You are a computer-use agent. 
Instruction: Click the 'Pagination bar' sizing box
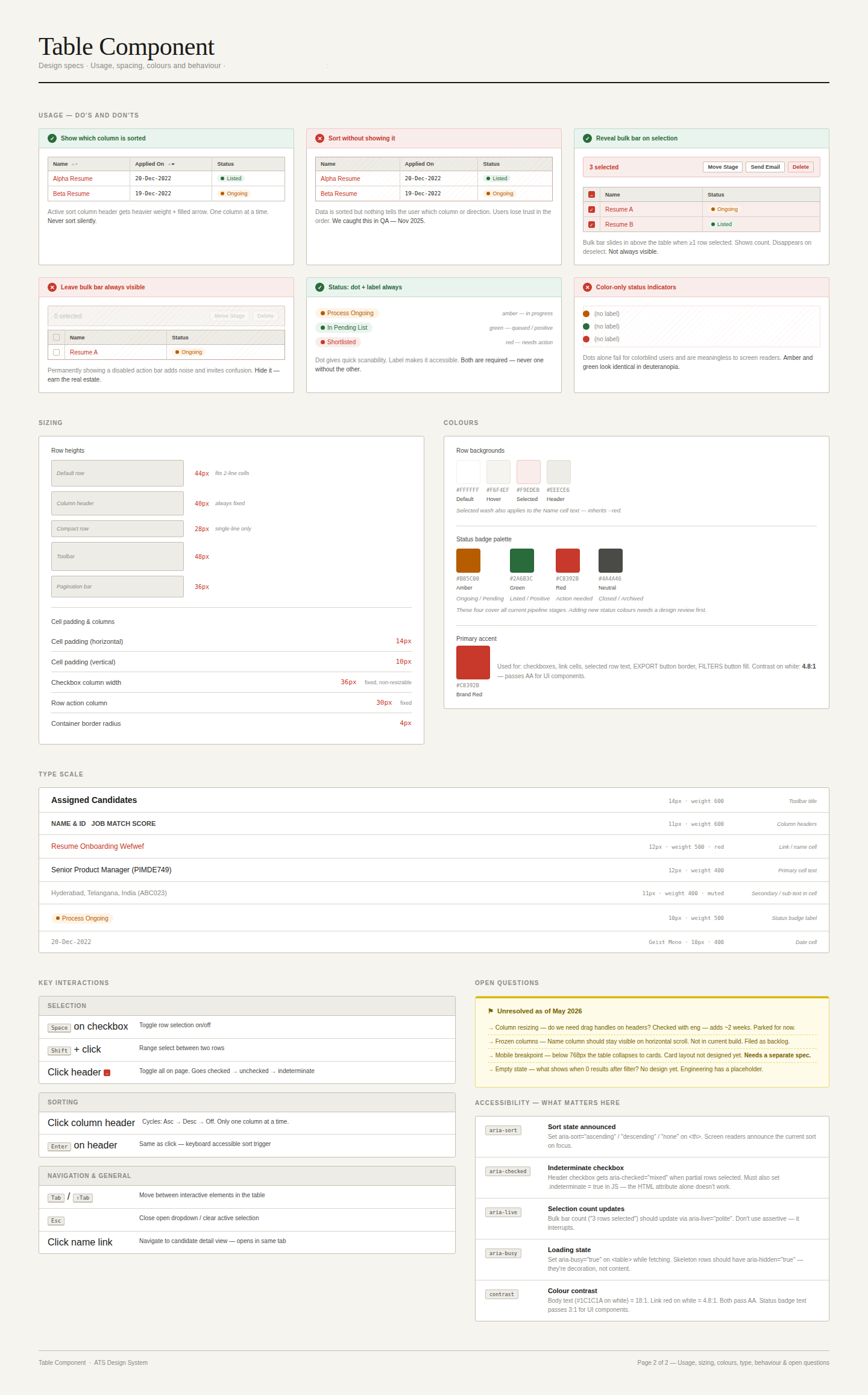[x=118, y=587]
